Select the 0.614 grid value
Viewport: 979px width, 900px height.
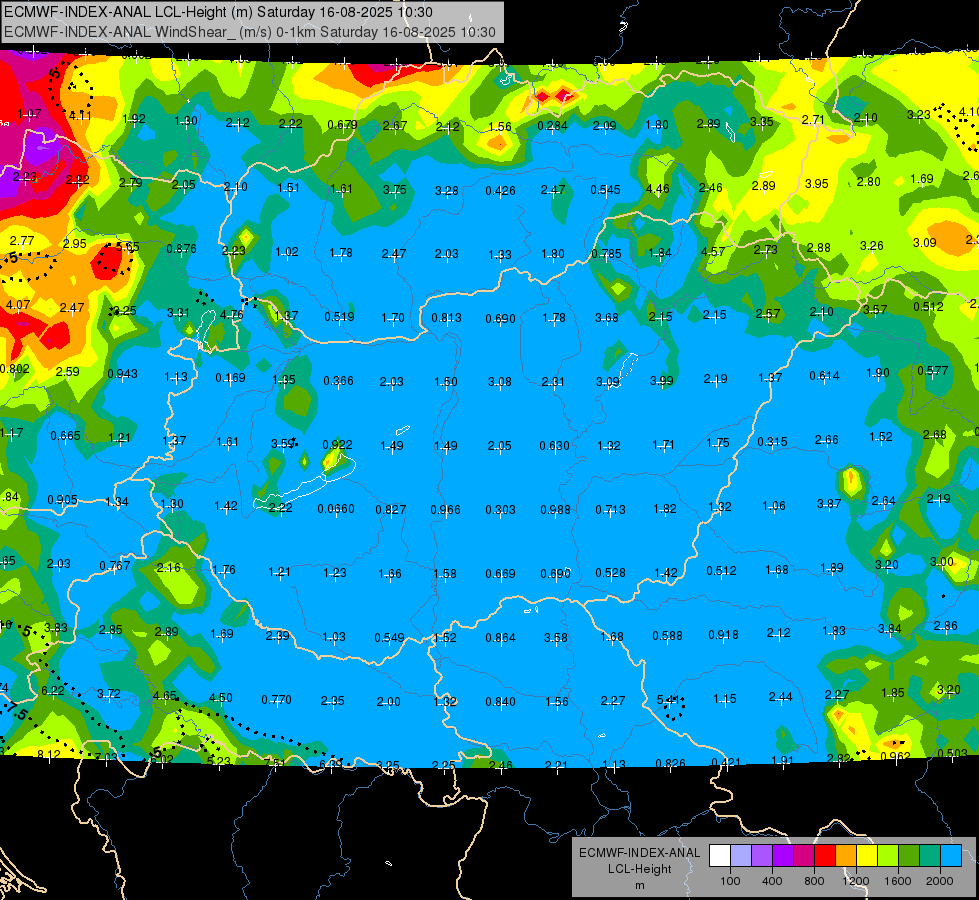coord(825,375)
